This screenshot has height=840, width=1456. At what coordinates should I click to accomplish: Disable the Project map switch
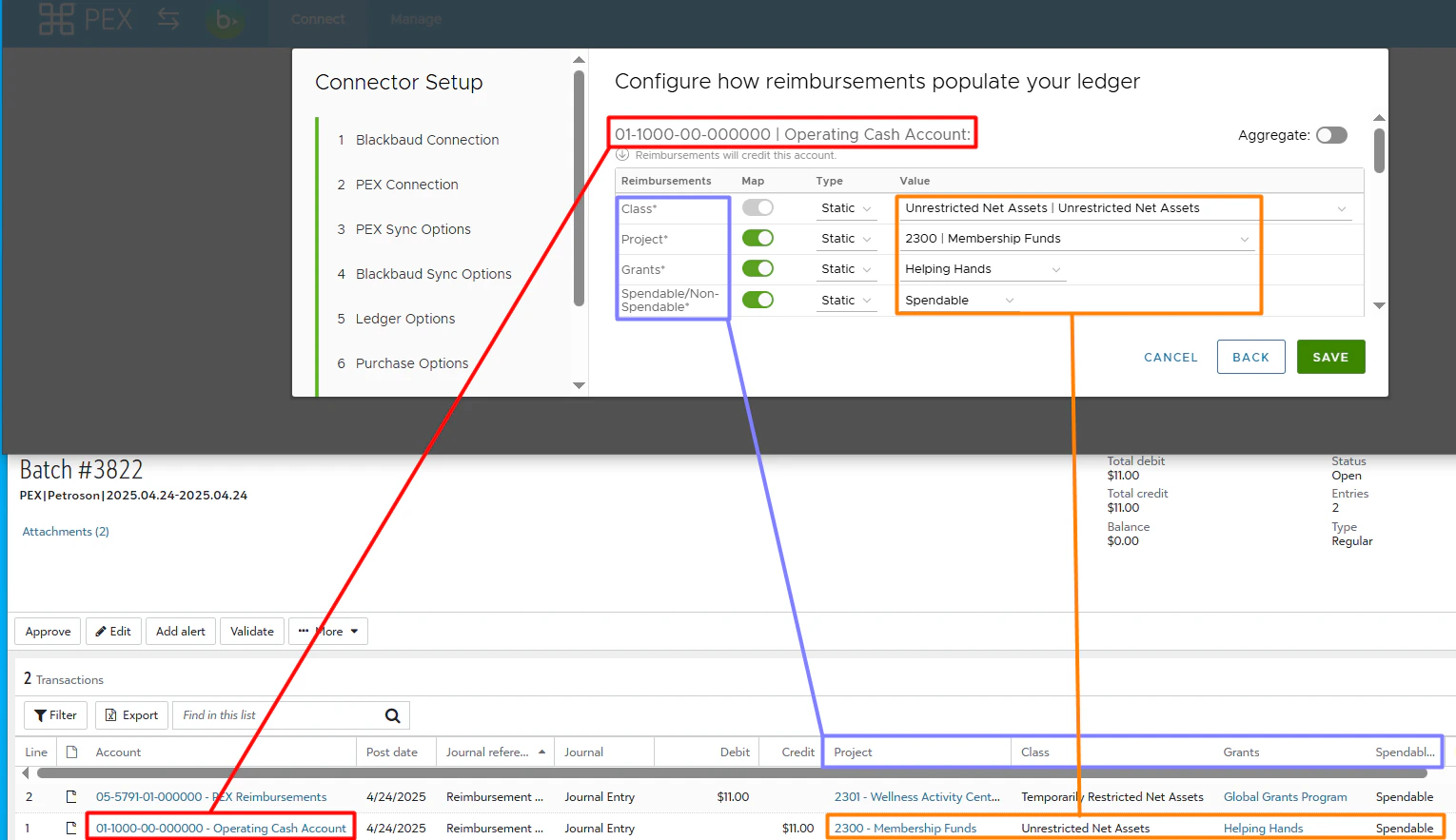point(758,238)
